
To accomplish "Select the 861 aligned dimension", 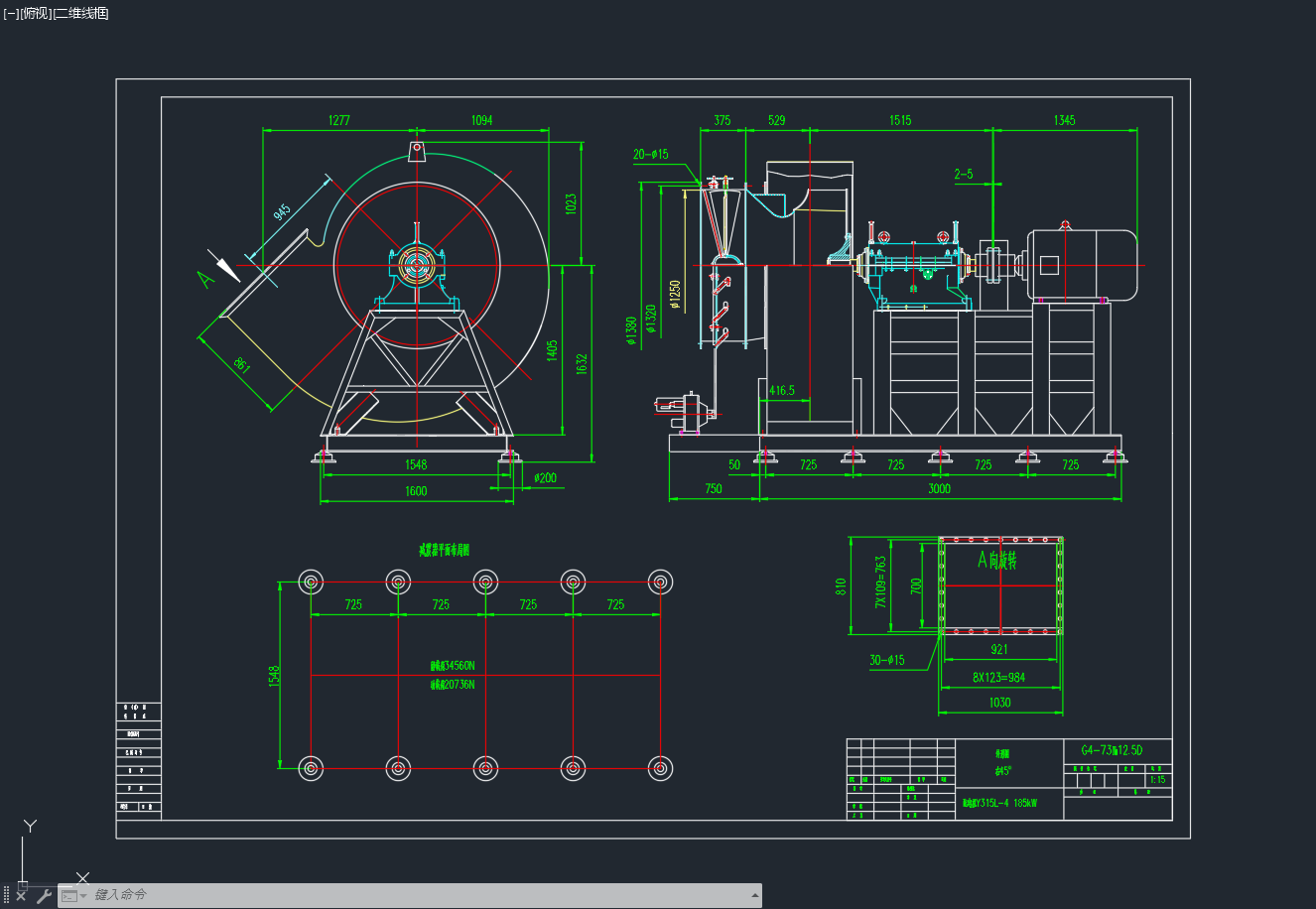I will point(242,364).
